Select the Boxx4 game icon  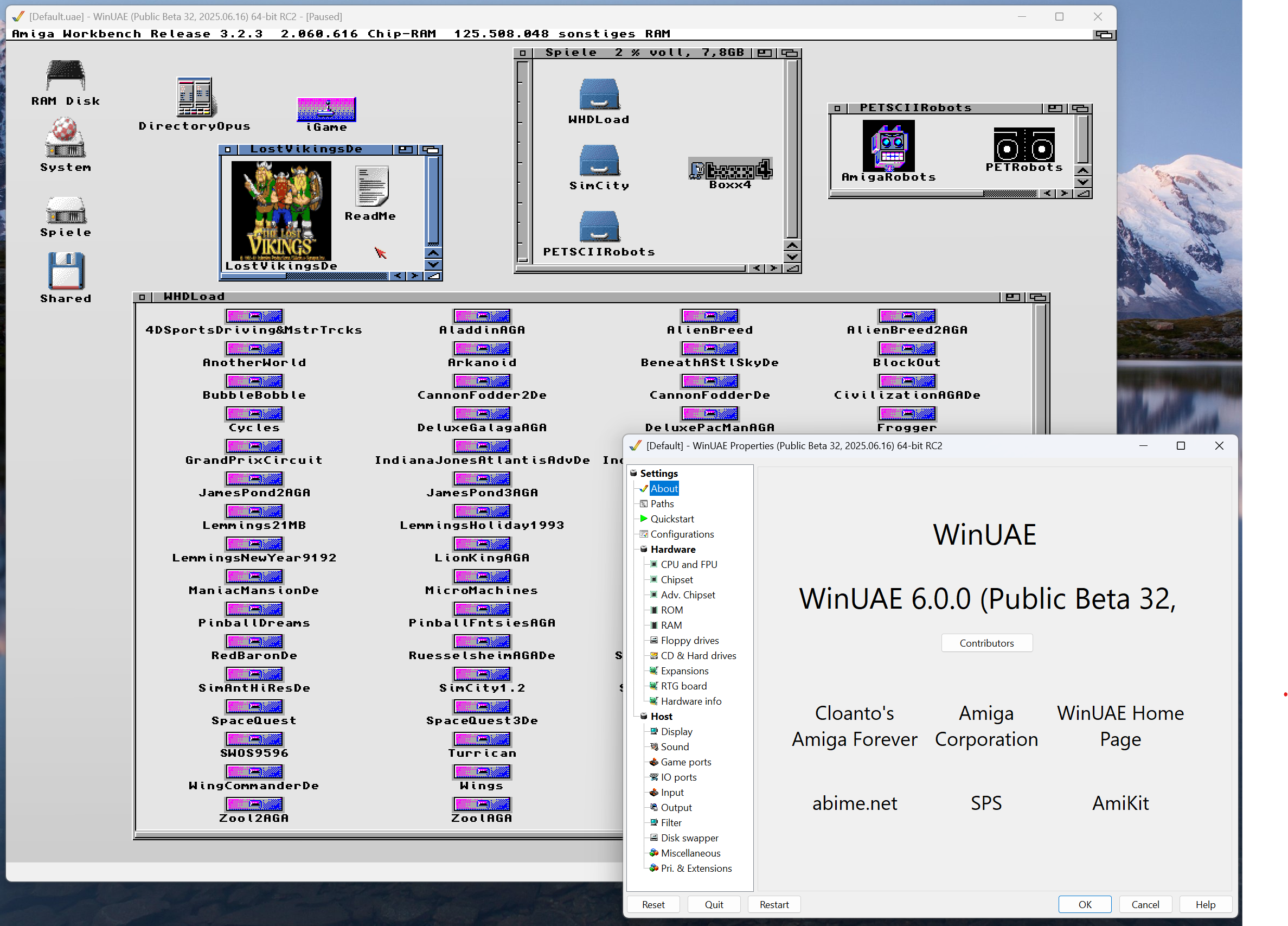click(730, 169)
